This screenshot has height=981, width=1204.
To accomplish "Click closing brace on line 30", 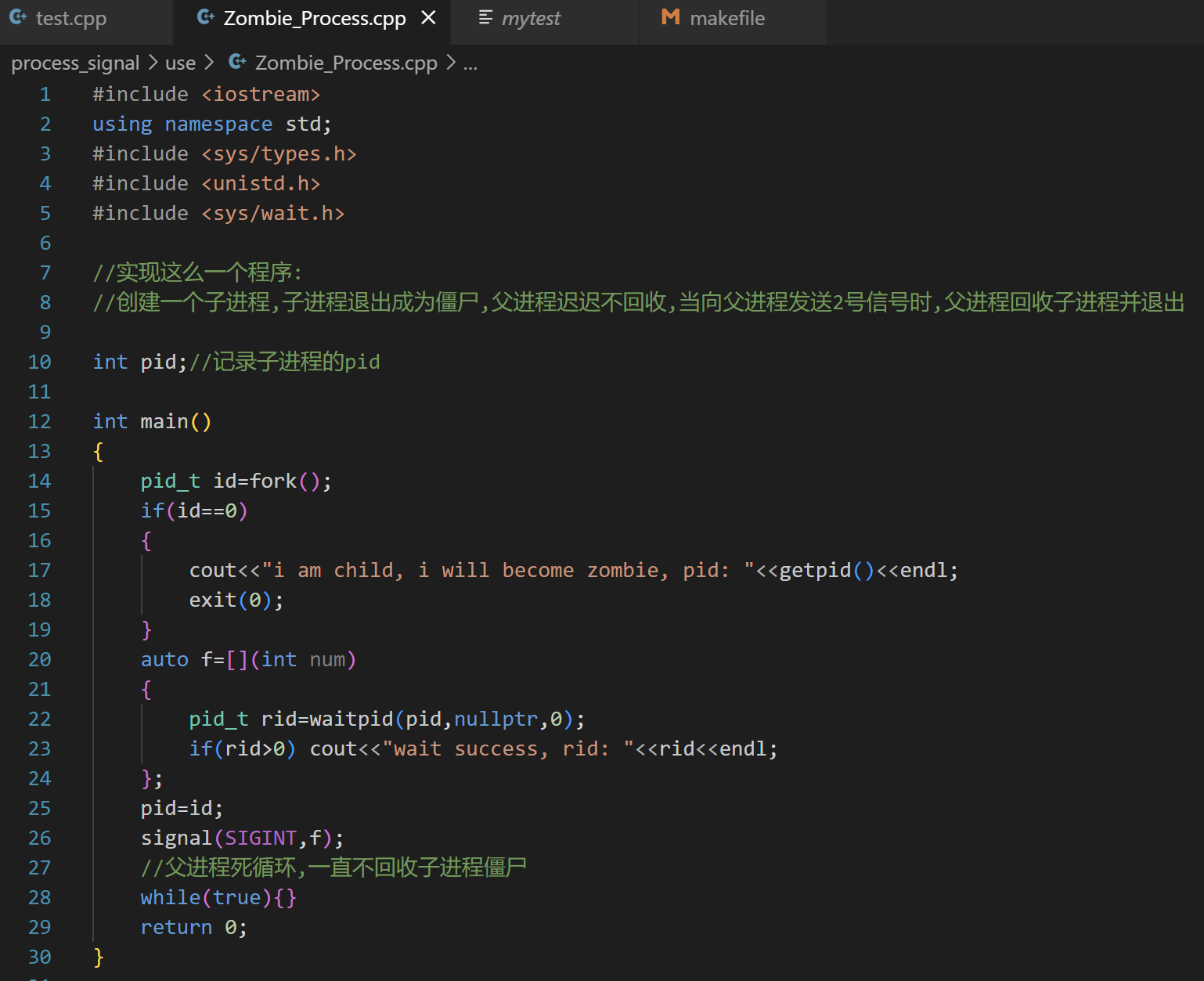I will click(x=99, y=958).
